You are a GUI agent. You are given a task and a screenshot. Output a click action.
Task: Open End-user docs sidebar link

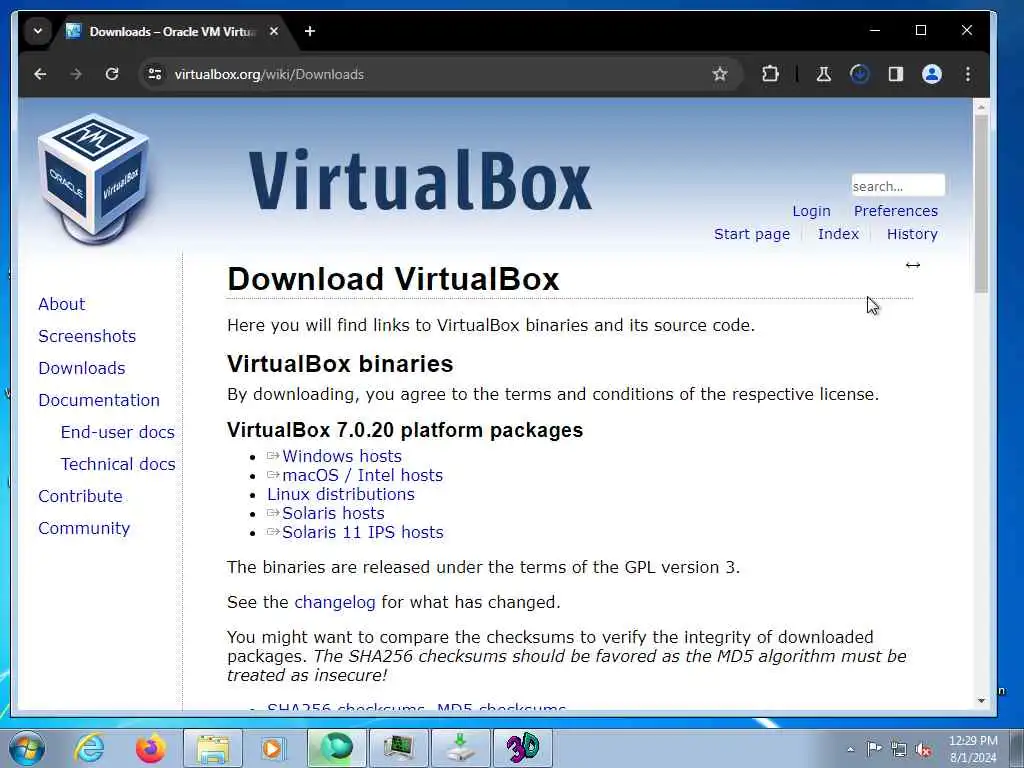[118, 432]
